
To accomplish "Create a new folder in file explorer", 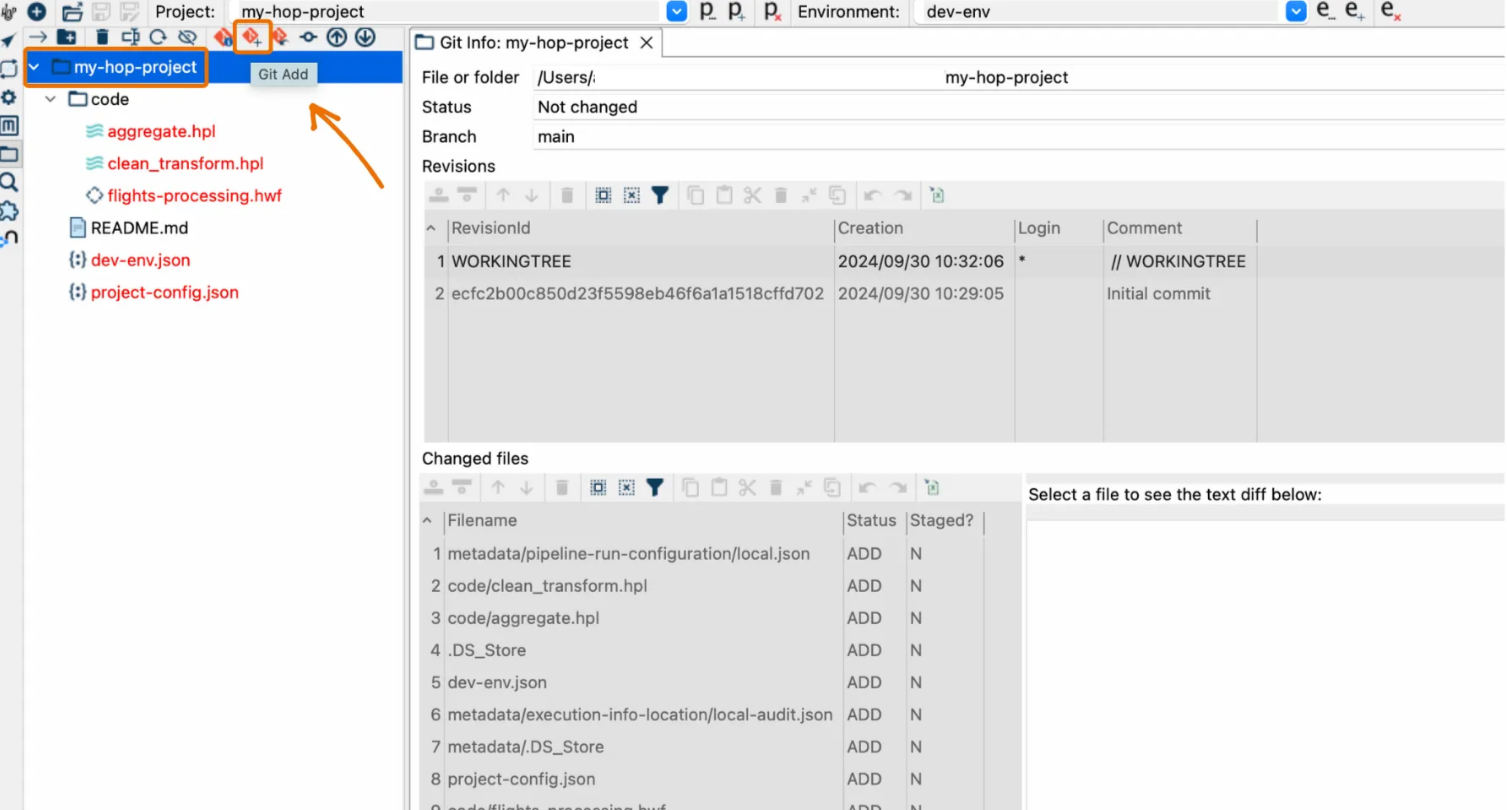I will point(67,38).
